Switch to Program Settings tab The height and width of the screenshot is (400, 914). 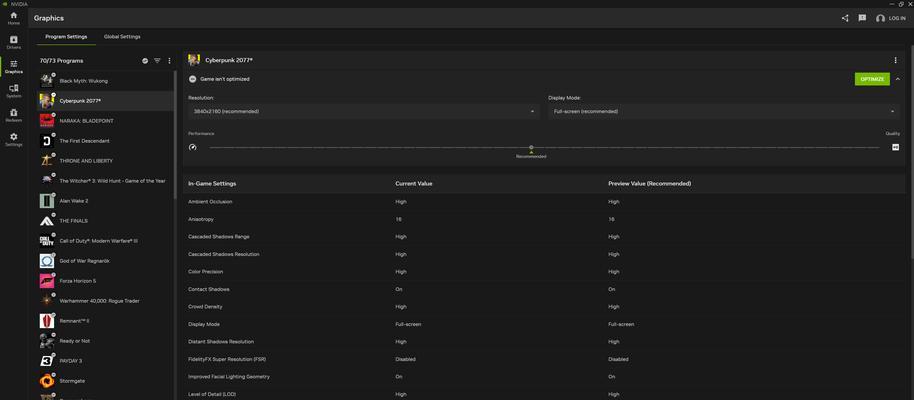pyautogui.click(x=66, y=37)
